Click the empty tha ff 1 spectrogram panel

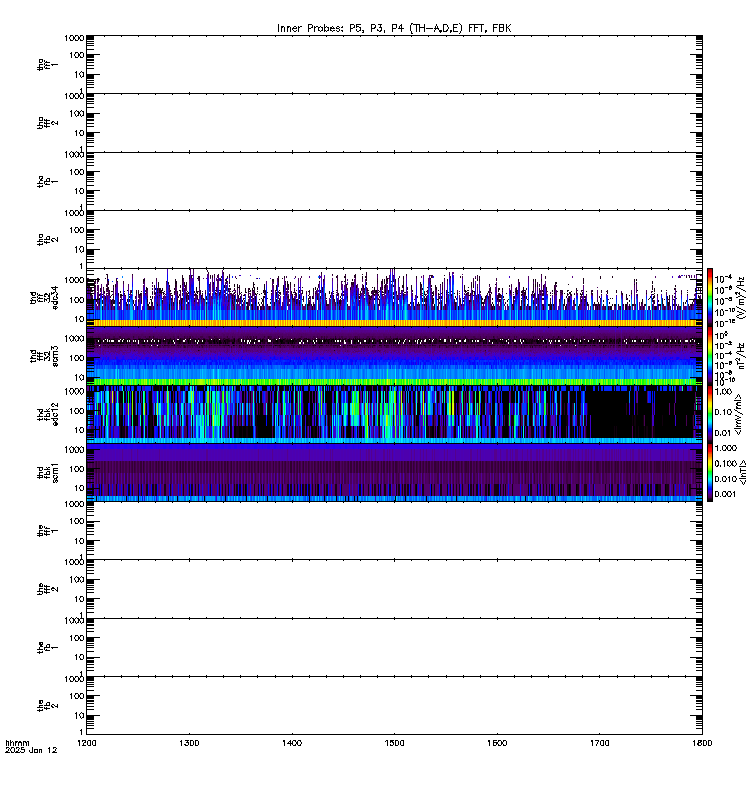394,64
